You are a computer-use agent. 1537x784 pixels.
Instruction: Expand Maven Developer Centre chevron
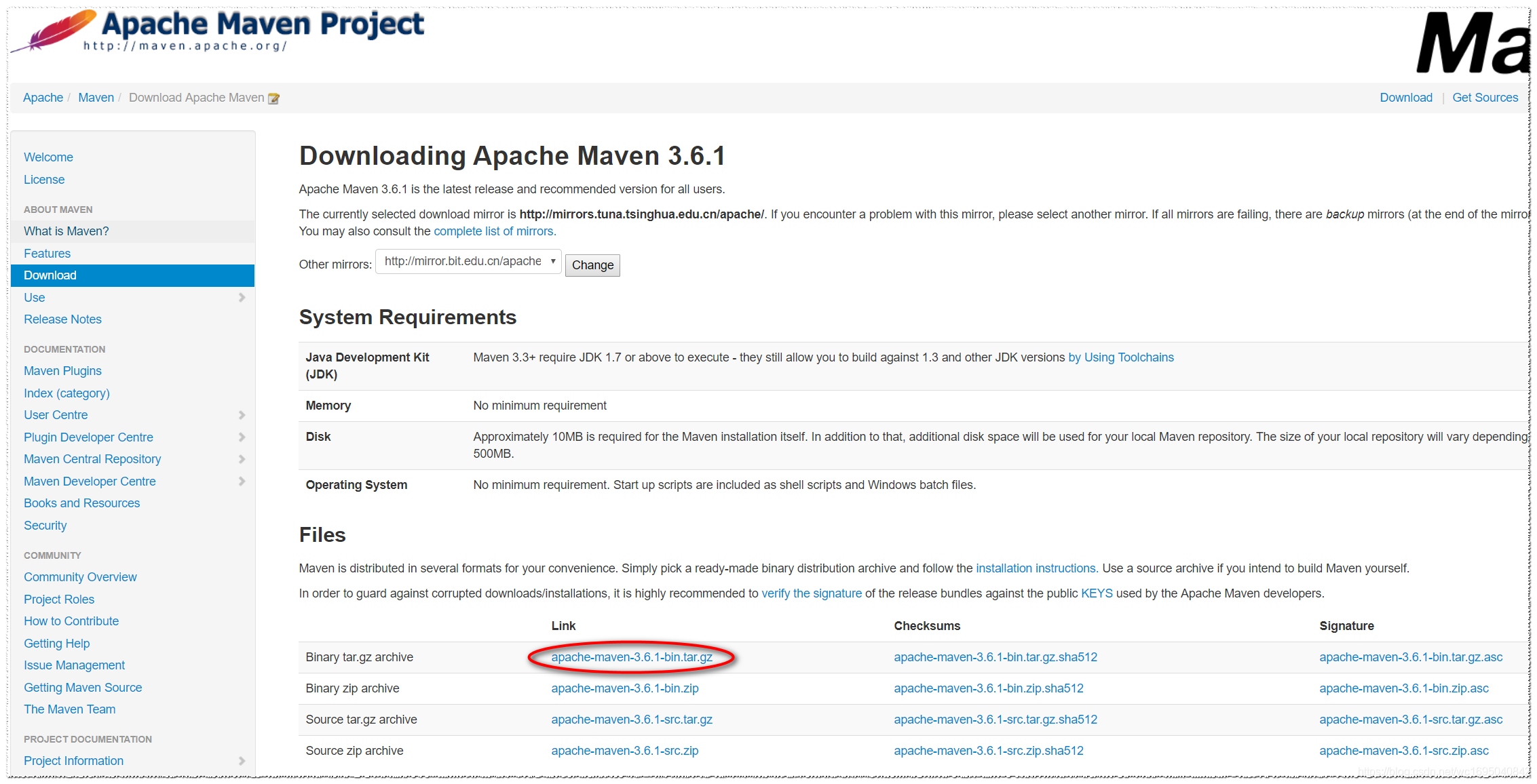[242, 482]
